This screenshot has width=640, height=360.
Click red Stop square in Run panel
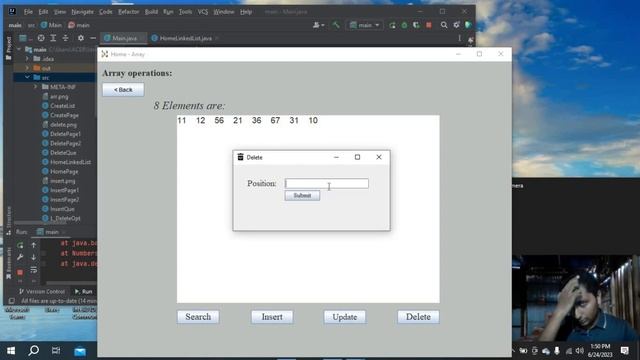pyautogui.click(x=20, y=272)
